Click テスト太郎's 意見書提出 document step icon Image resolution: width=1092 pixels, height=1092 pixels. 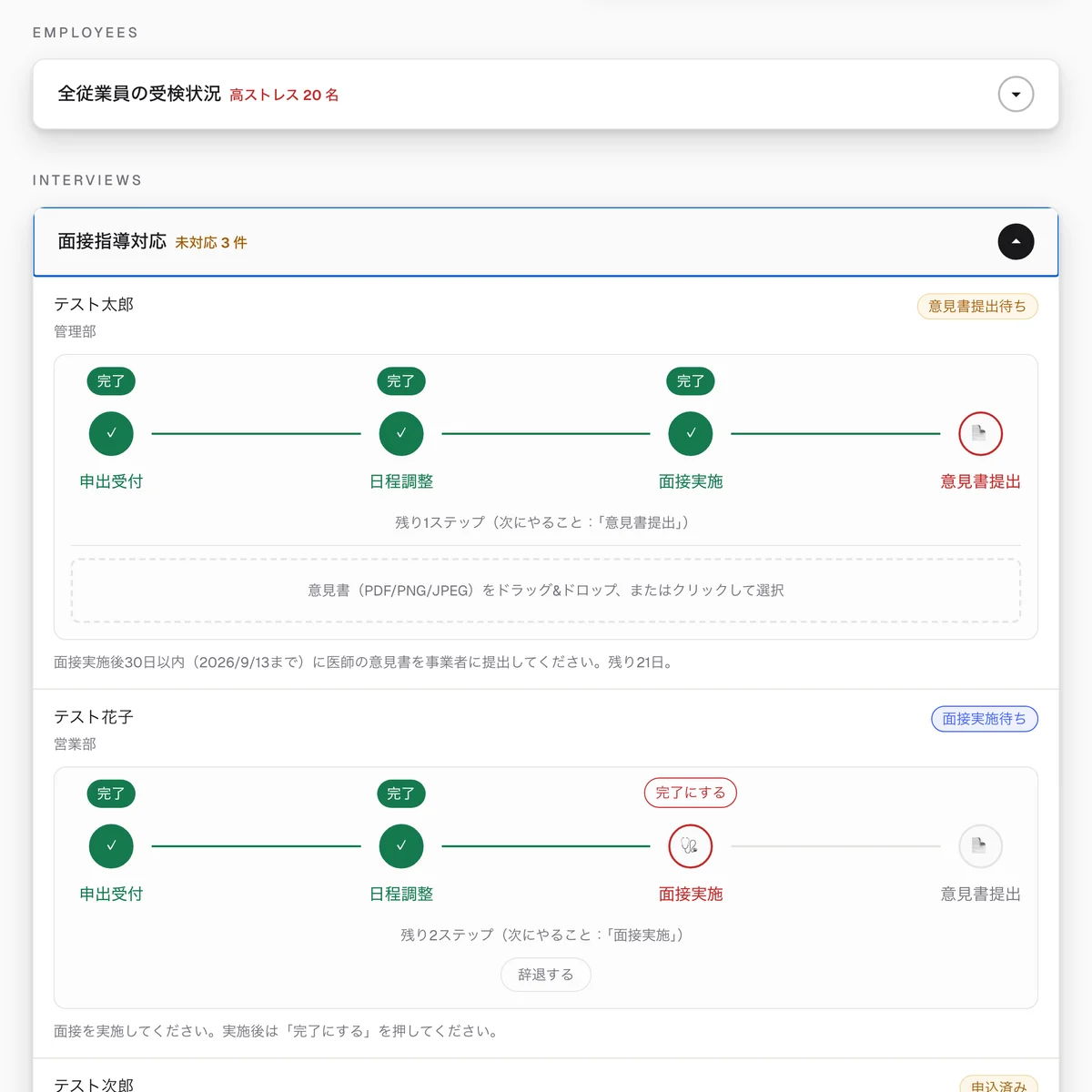coord(980,433)
